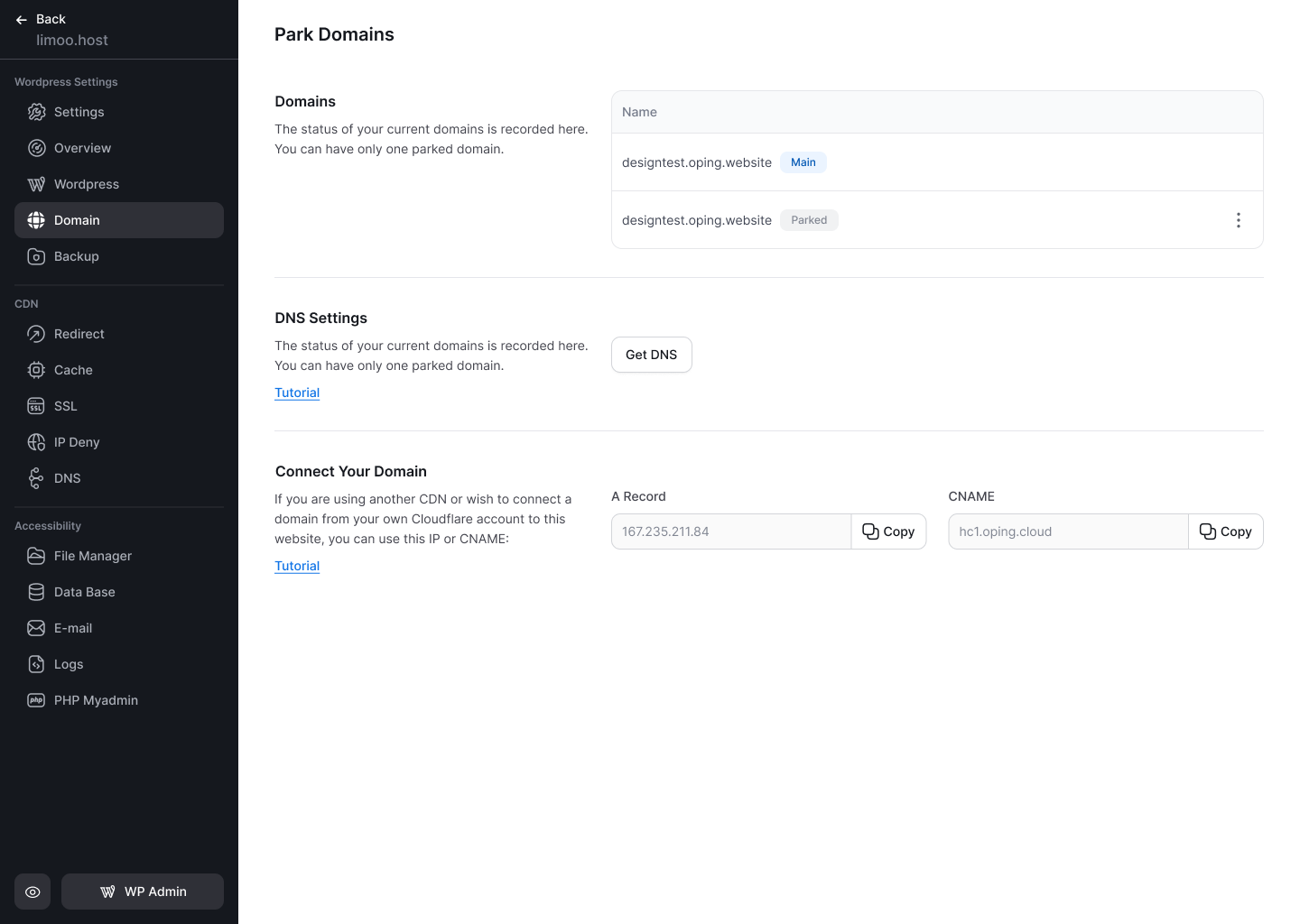Click copy icon beside CNAME field
This screenshot has height=924, width=1300.
pos(1208,531)
